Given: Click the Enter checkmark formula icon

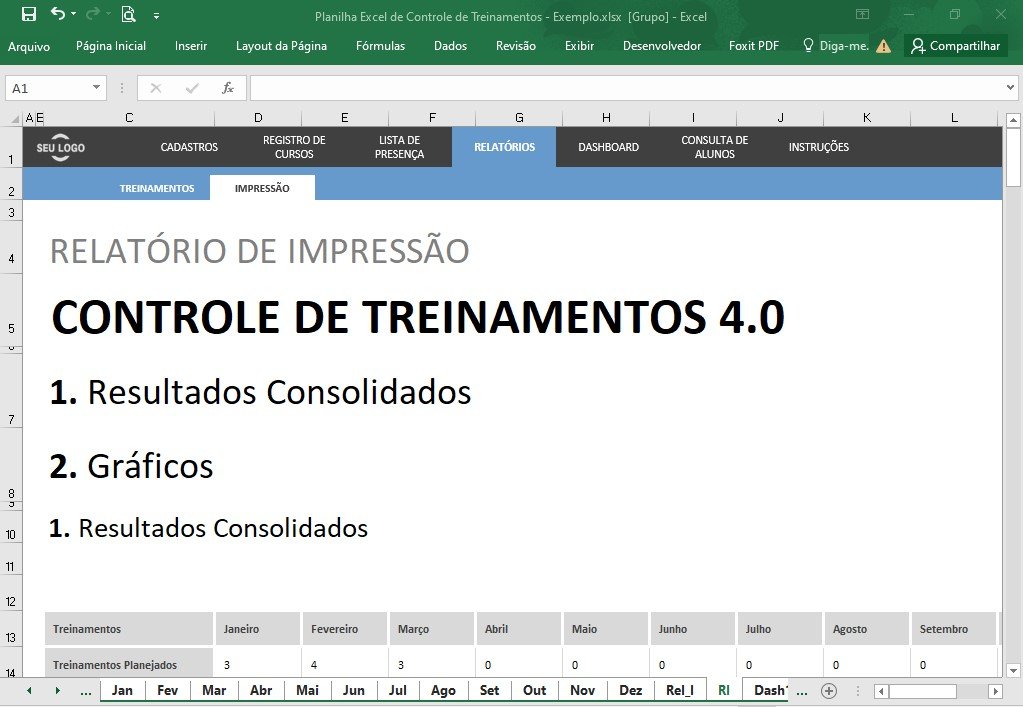Looking at the screenshot, I should pyautogui.click(x=192, y=88).
